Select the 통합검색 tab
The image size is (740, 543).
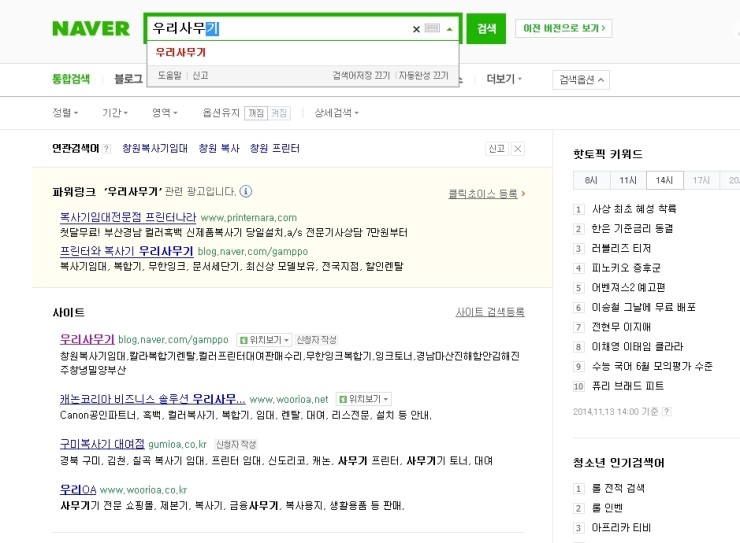click(71, 79)
